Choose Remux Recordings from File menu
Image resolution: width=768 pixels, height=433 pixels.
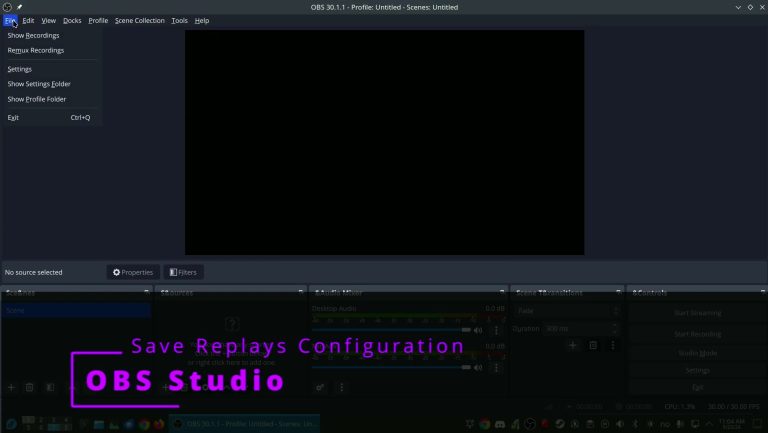[51, 50]
